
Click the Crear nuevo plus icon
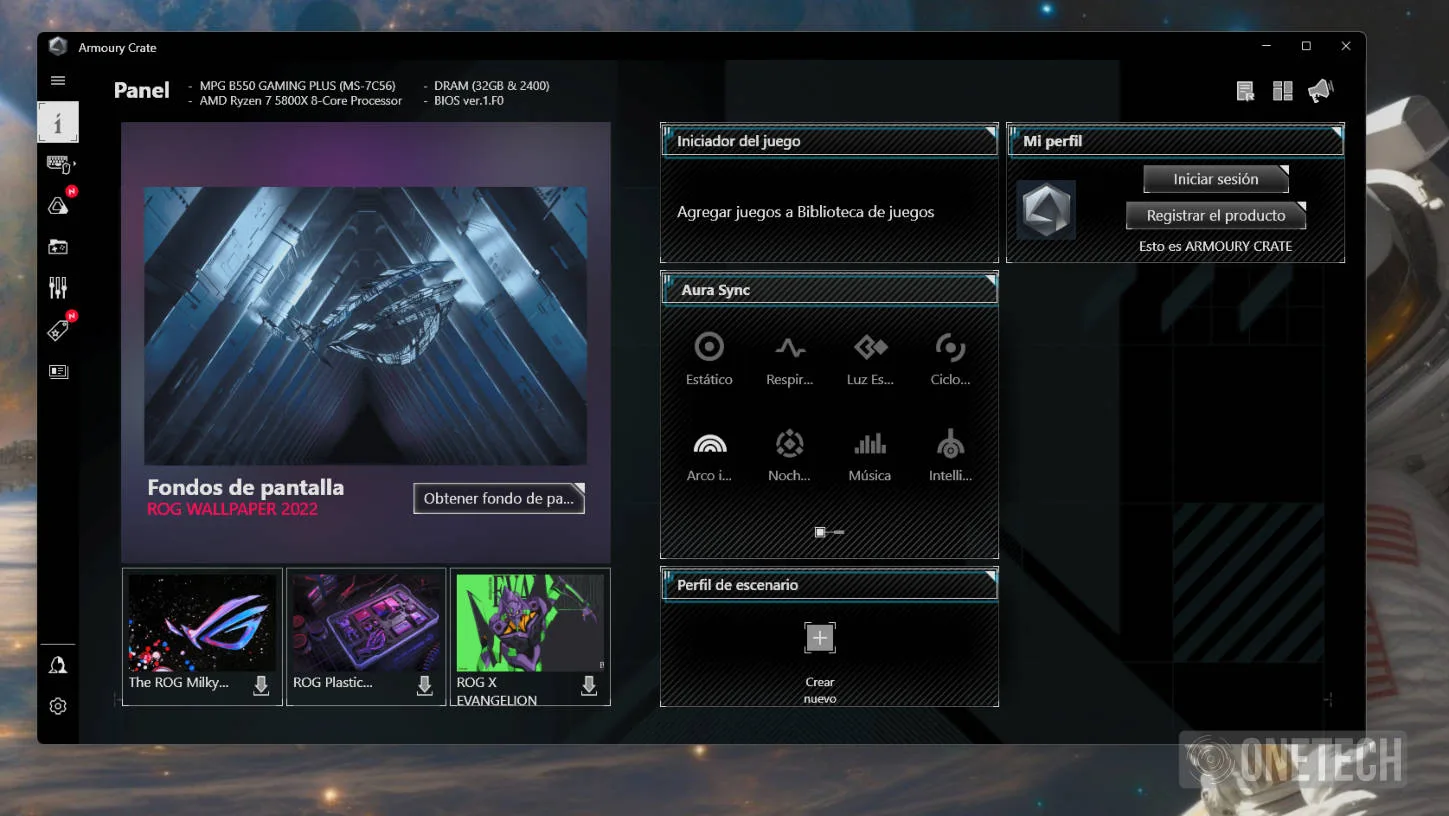(820, 638)
